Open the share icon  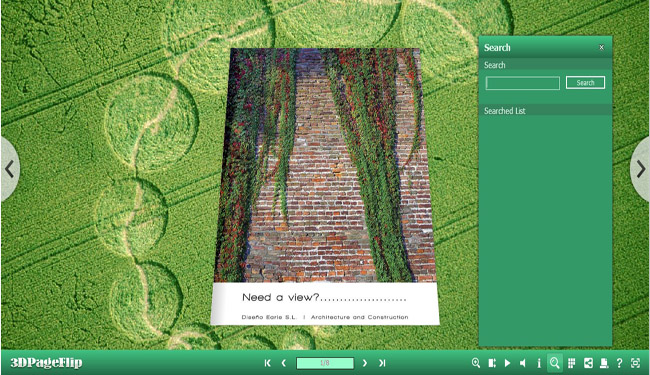[588, 363]
